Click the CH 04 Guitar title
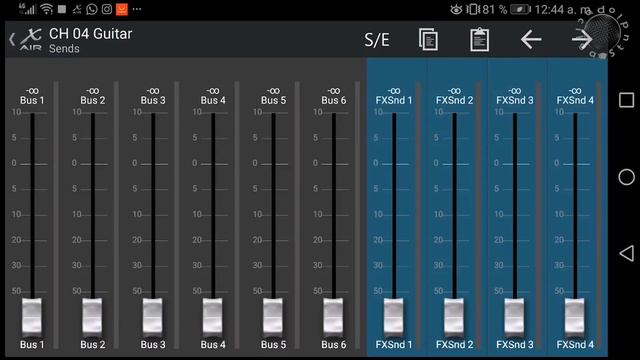This screenshot has width=640, height=360. 91,34
